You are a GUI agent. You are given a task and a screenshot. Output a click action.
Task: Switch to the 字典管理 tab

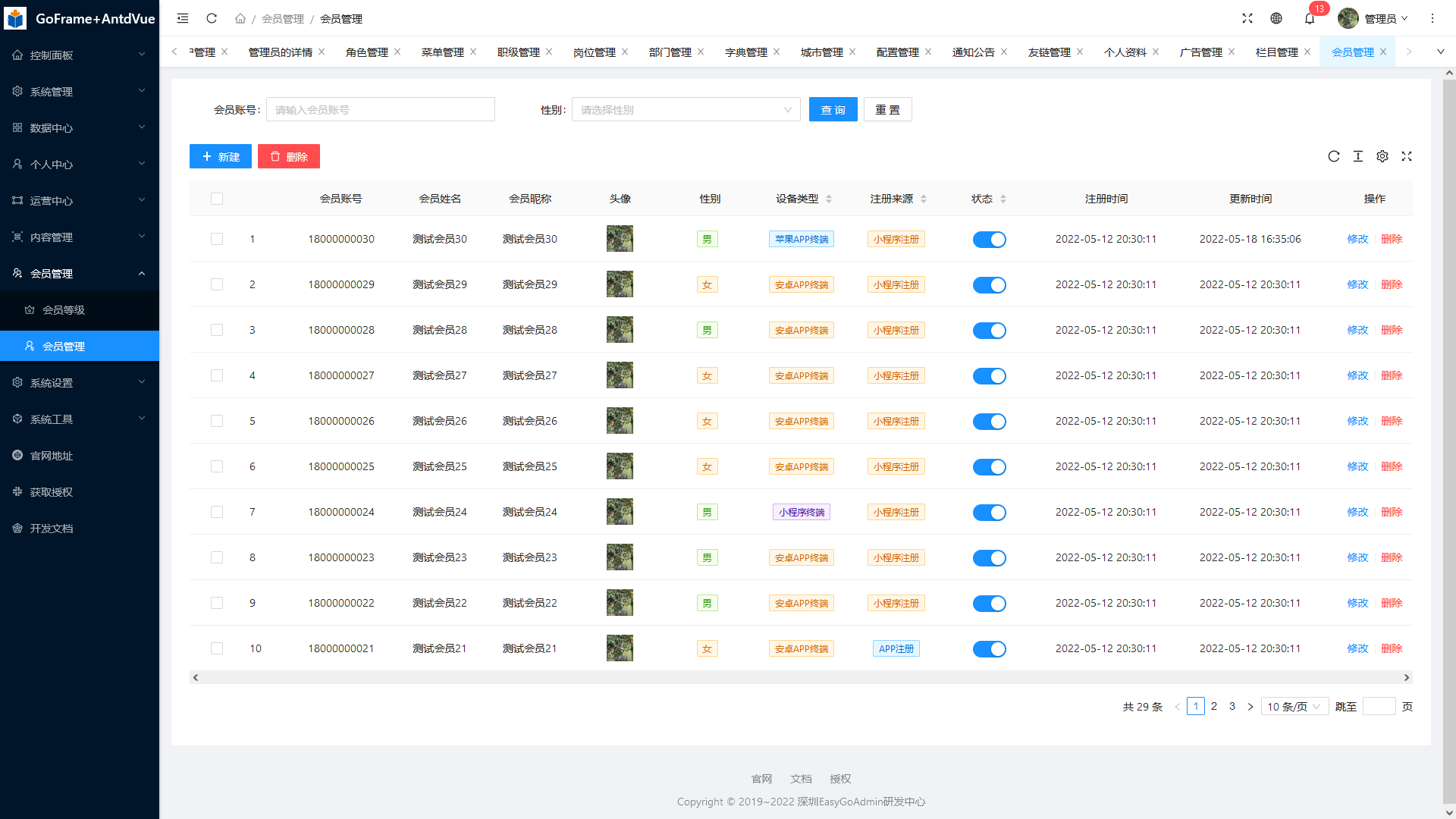[x=745, y=52]
